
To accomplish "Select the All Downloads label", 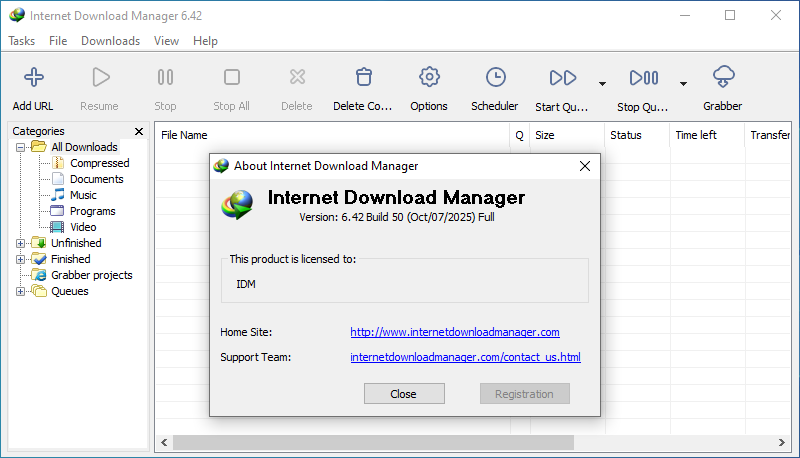I will 85,147.
